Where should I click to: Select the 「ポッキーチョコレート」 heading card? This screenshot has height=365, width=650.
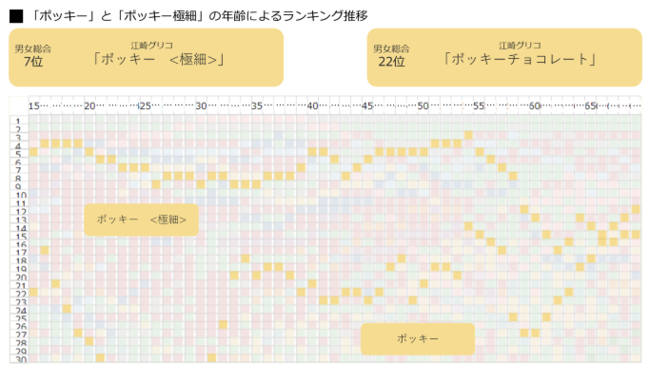(504, 57)
